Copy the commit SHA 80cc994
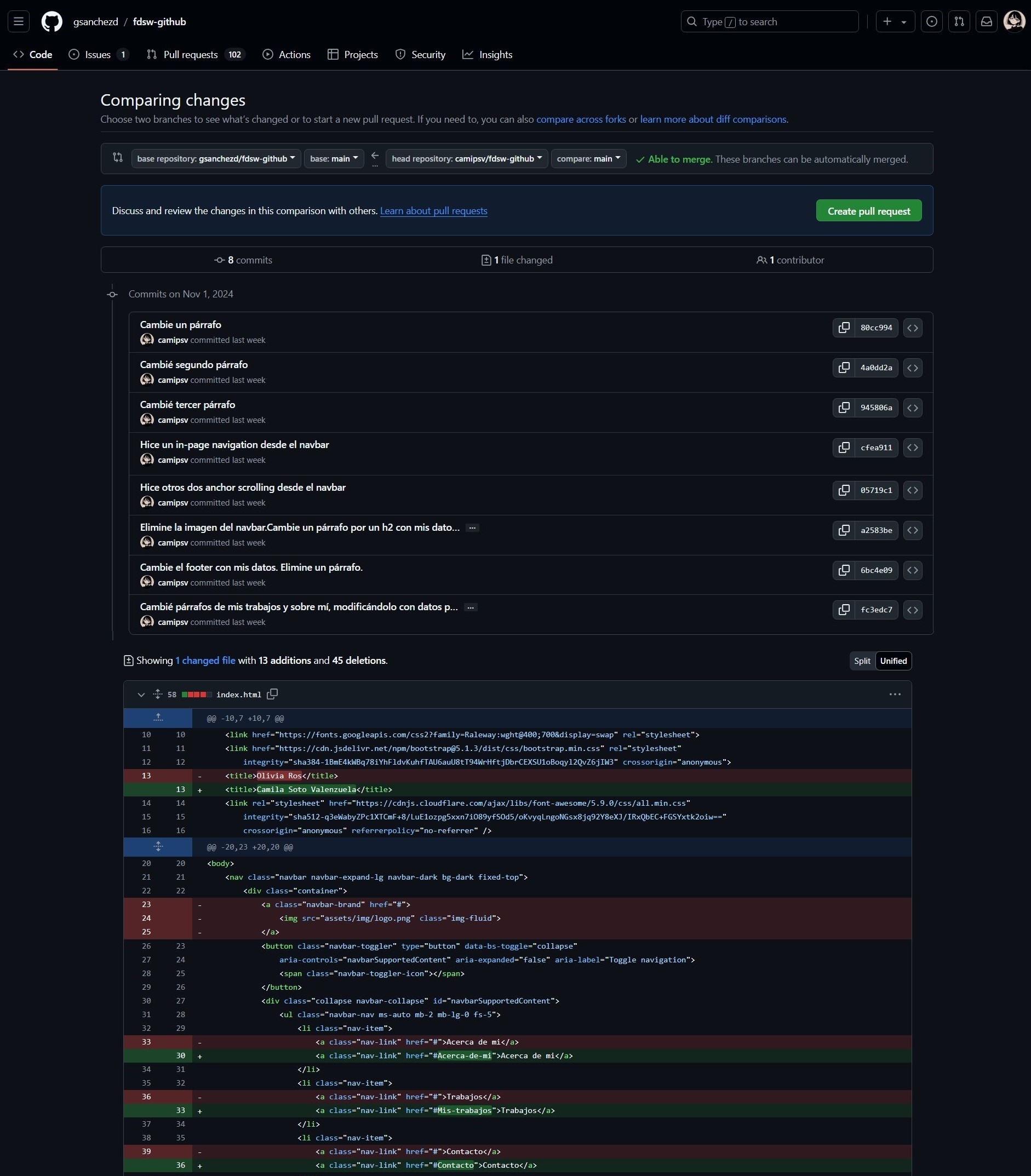1031x1176 pixels. point(844,328)
